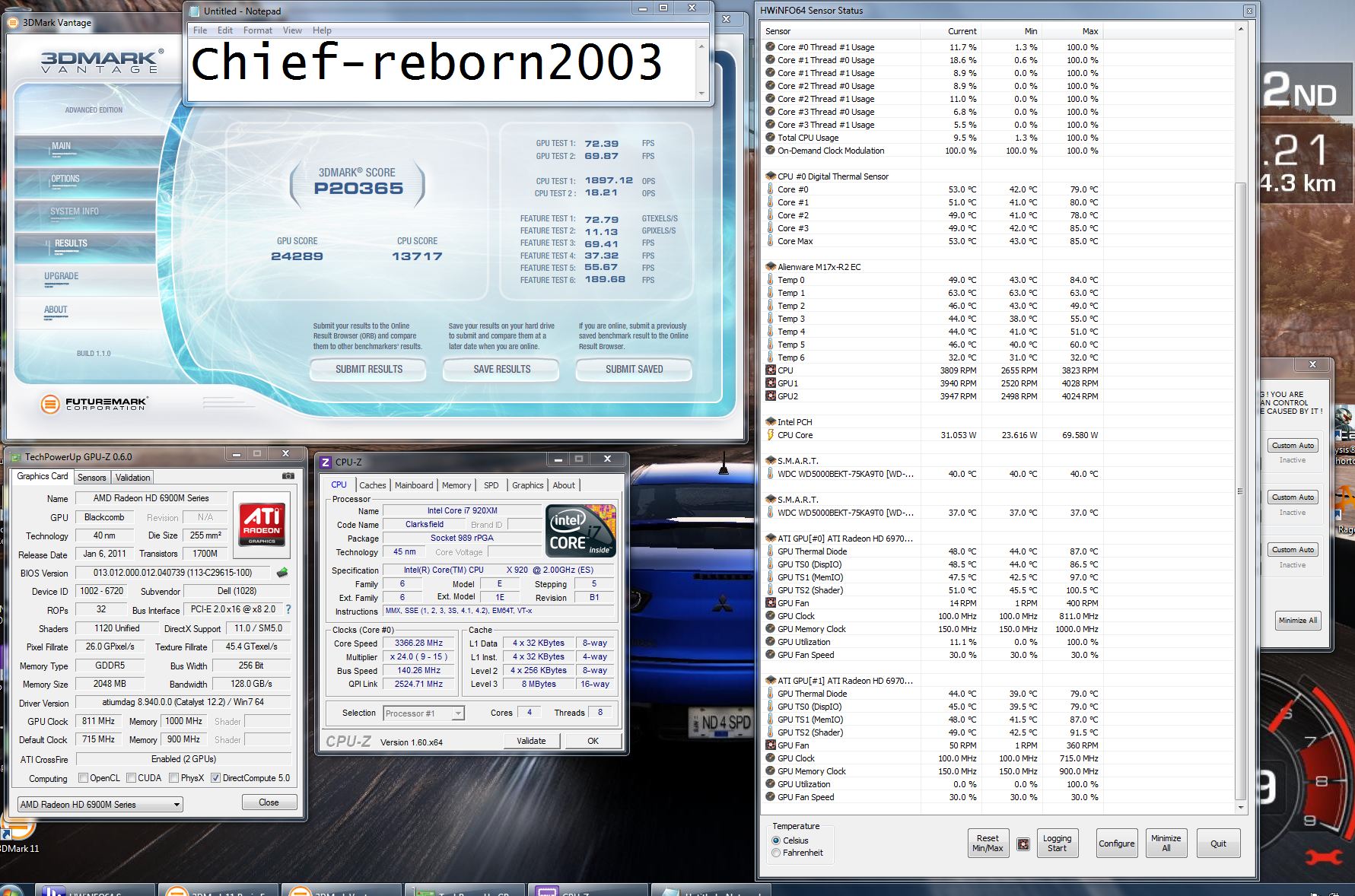Click the Configure button in HWiNFO64

point(1116,843)
